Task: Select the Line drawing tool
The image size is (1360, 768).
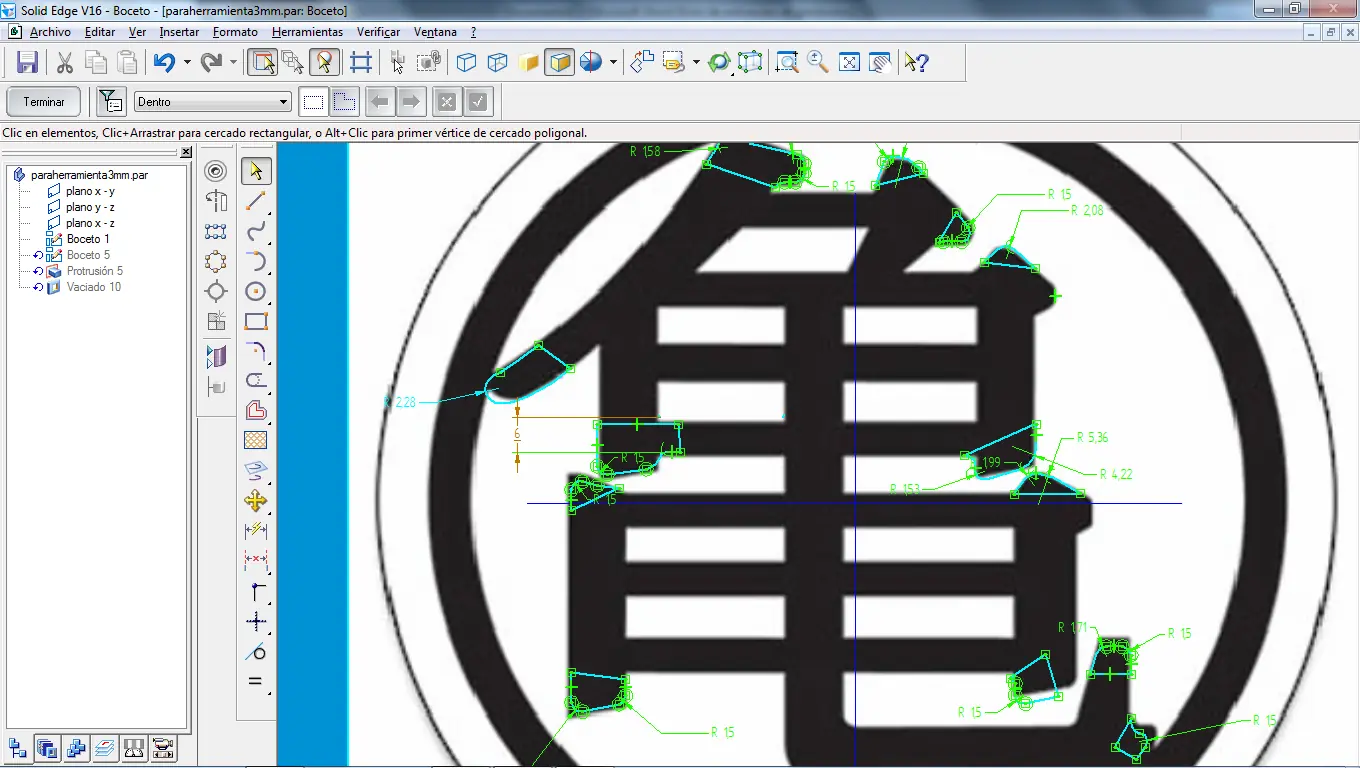Action: point(256,201)
